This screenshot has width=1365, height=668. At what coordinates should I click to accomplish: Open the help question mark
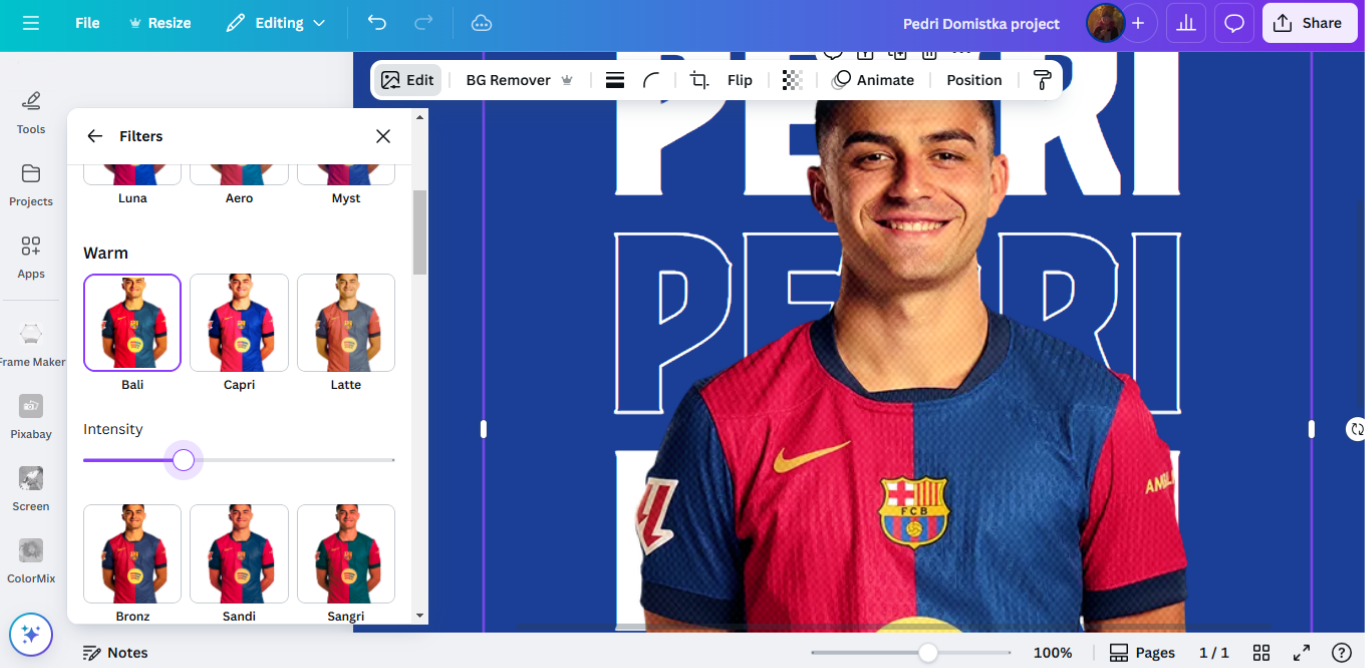tap(1342, 653)
